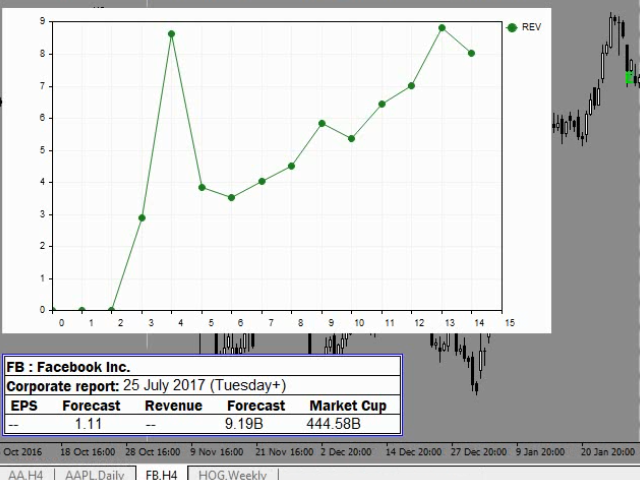Screen dimensions: 640x480
Task: Click the '18 Oct 16:00' time axis label
Action: [87, 452]
